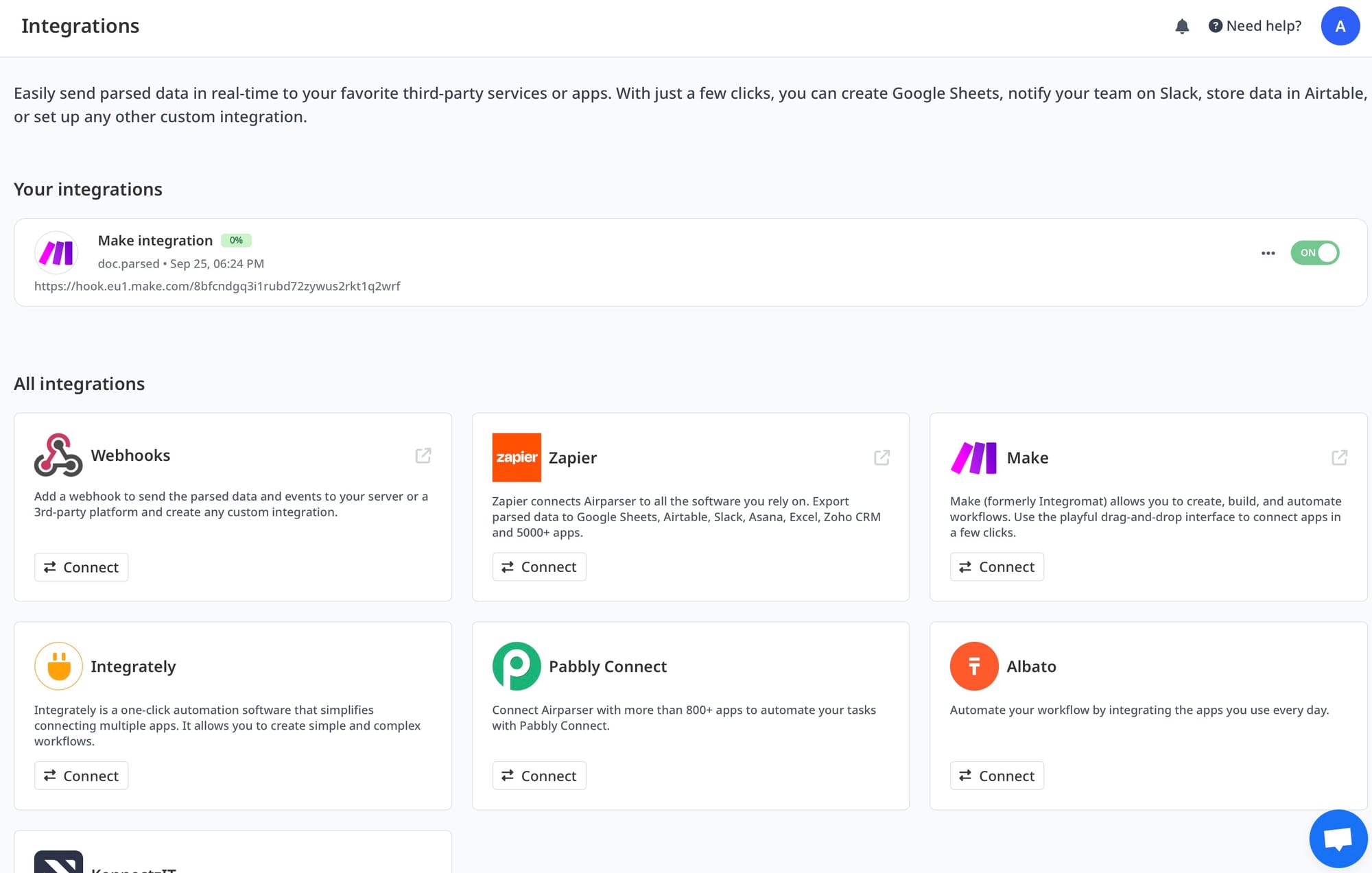
Task: Connect the Webhooks integration
Action: point(81,567)
